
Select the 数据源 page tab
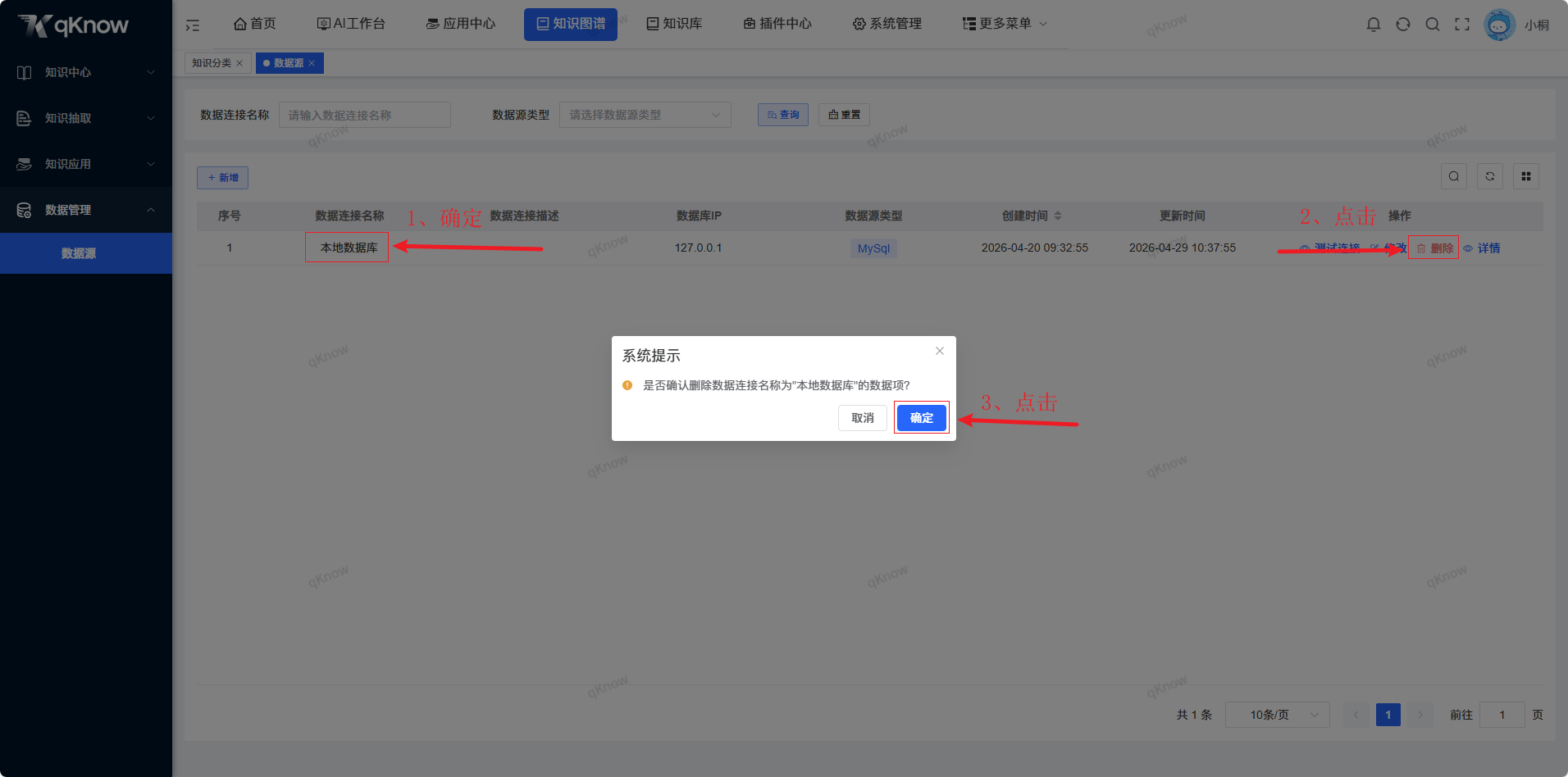[288, 63]
